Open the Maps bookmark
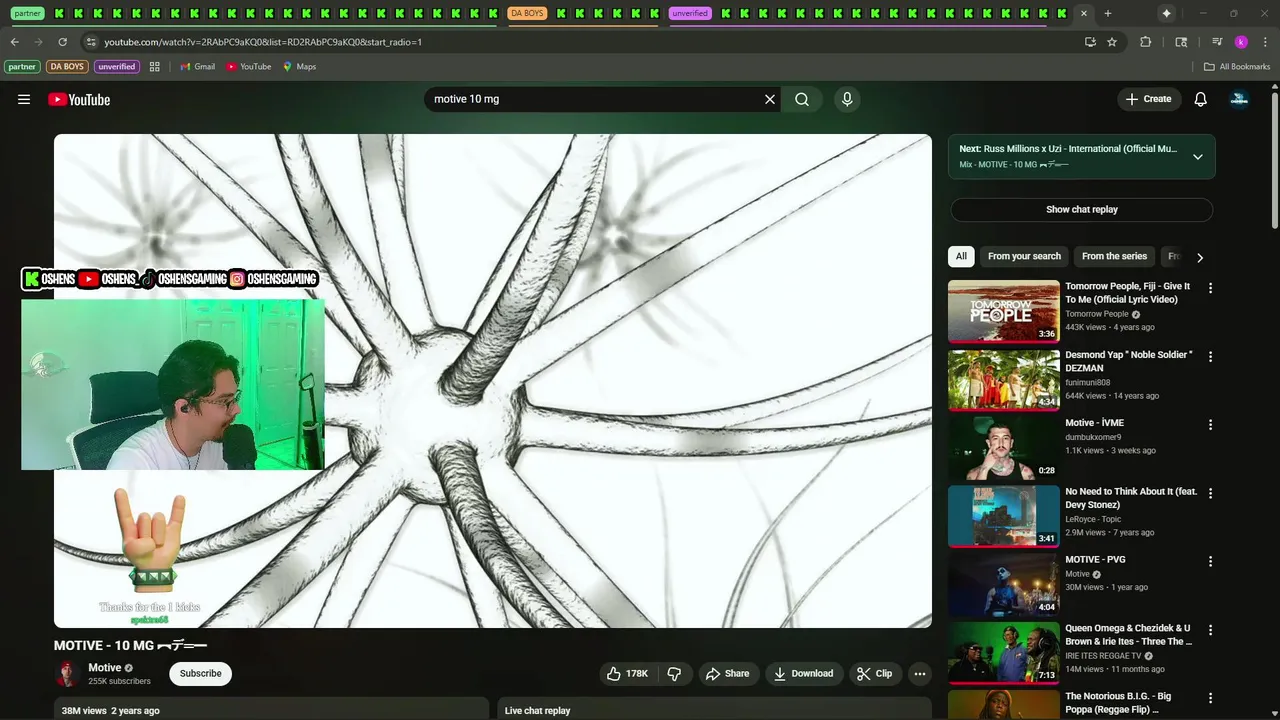1280x720 pixels. tap(299, 67)
